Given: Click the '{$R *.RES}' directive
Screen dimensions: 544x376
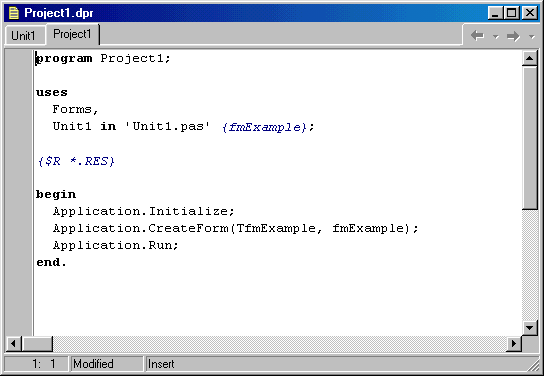Looking at the screenshot, I should tap(76, 161).
